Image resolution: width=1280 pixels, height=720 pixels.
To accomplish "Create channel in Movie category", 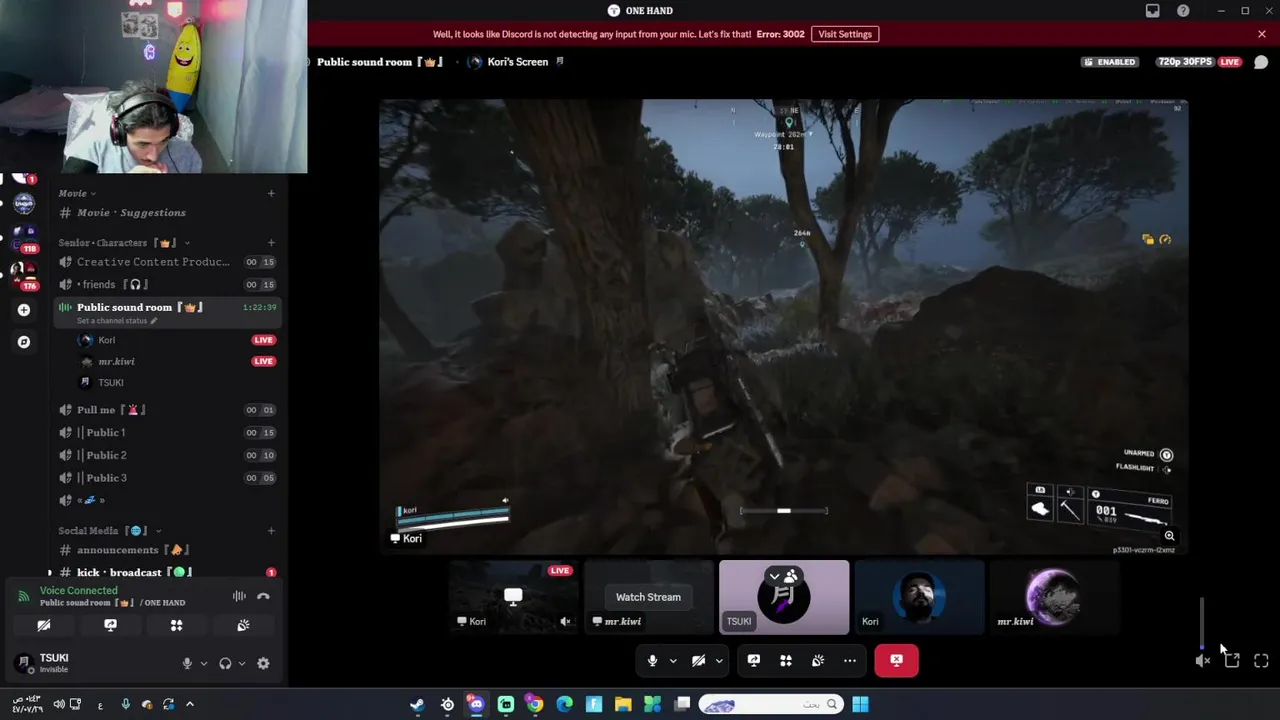I will tap(271, 193).
